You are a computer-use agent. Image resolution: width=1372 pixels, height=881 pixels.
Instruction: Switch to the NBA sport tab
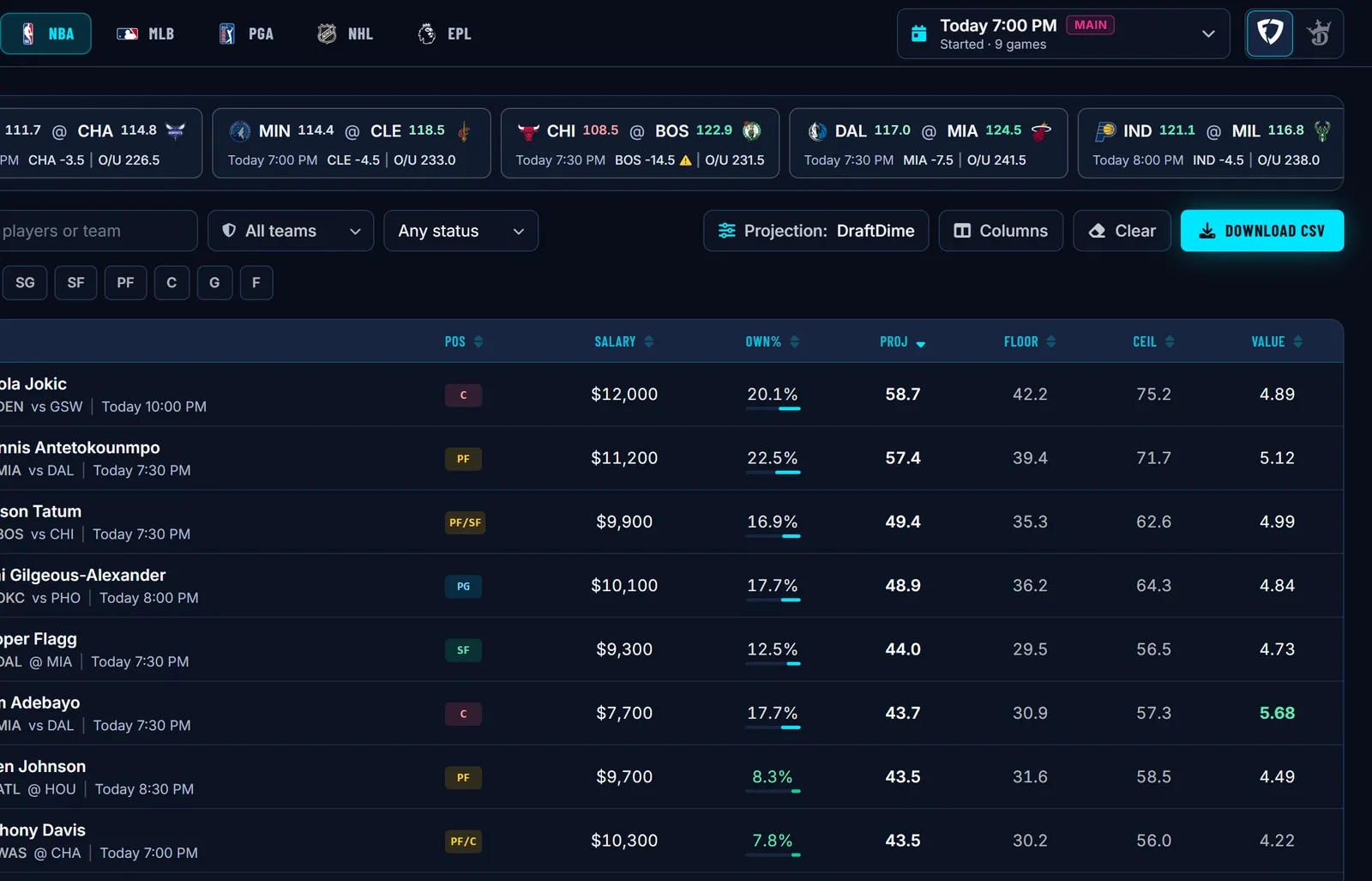45,34
